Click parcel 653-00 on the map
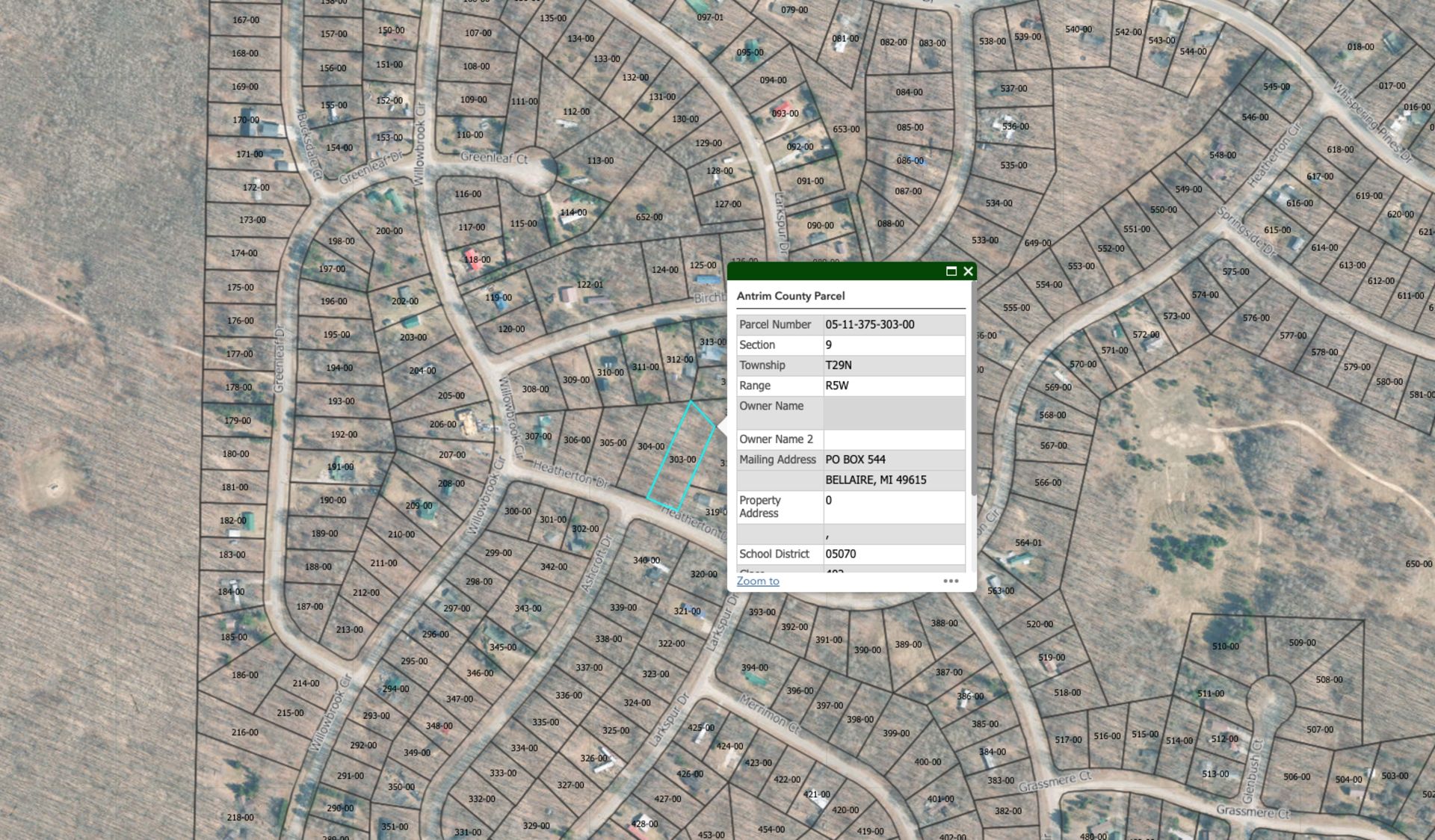The width and height of the screenshot is (1435, 840). point(846,129)
